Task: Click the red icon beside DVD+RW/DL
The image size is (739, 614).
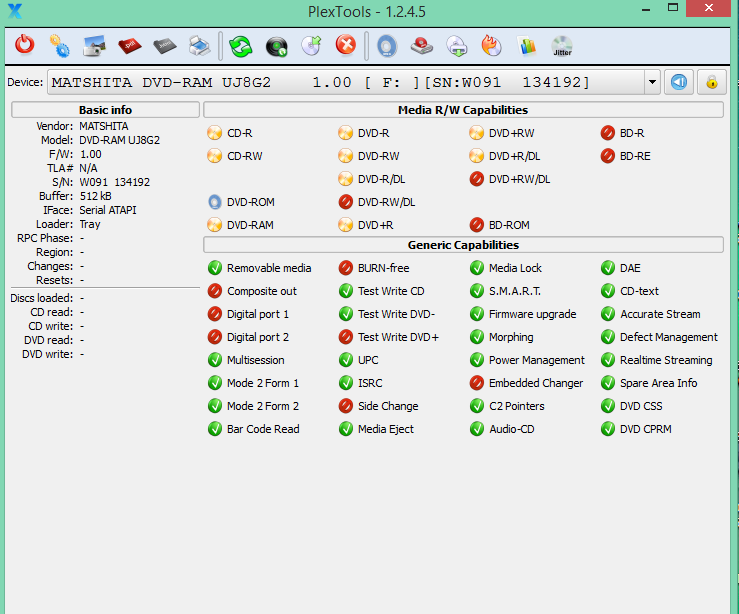Action: point(476,179)
